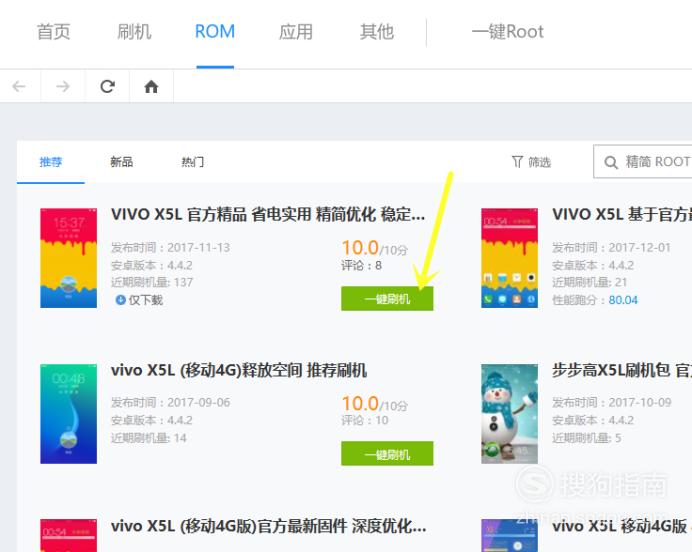Image resolution: width=692 pixels, height=552 pixels.
Task: Open home page via house icon
Action: (x=151, y=86)
